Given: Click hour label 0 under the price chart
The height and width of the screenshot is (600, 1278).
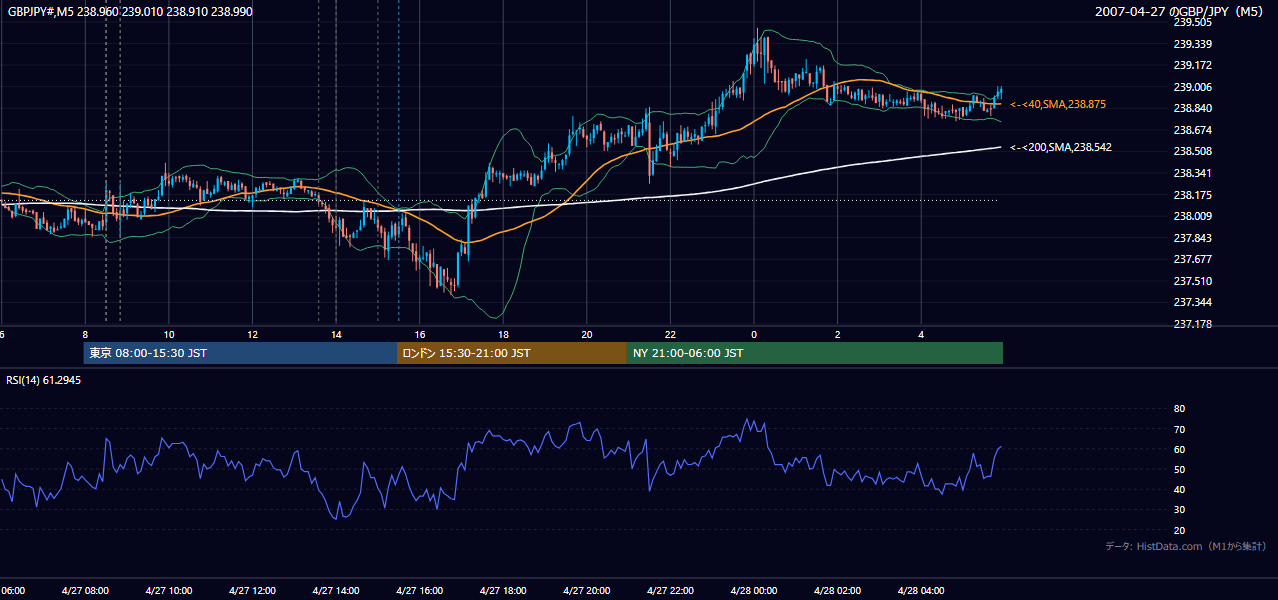Looking at the screenshot, I should coord(753,335).
